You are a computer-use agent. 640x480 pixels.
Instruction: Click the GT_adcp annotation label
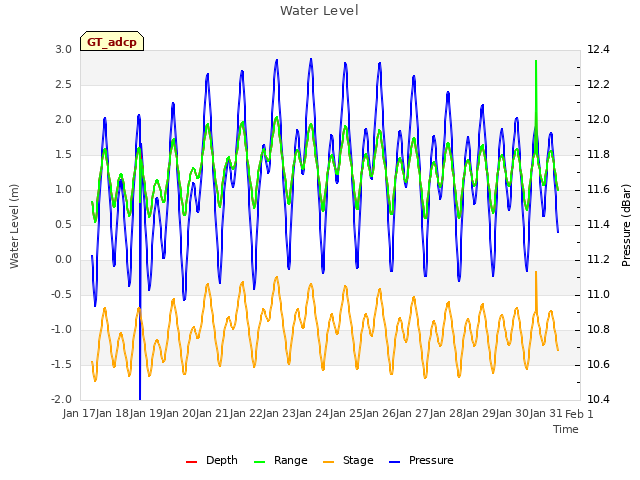coord(112,42)
